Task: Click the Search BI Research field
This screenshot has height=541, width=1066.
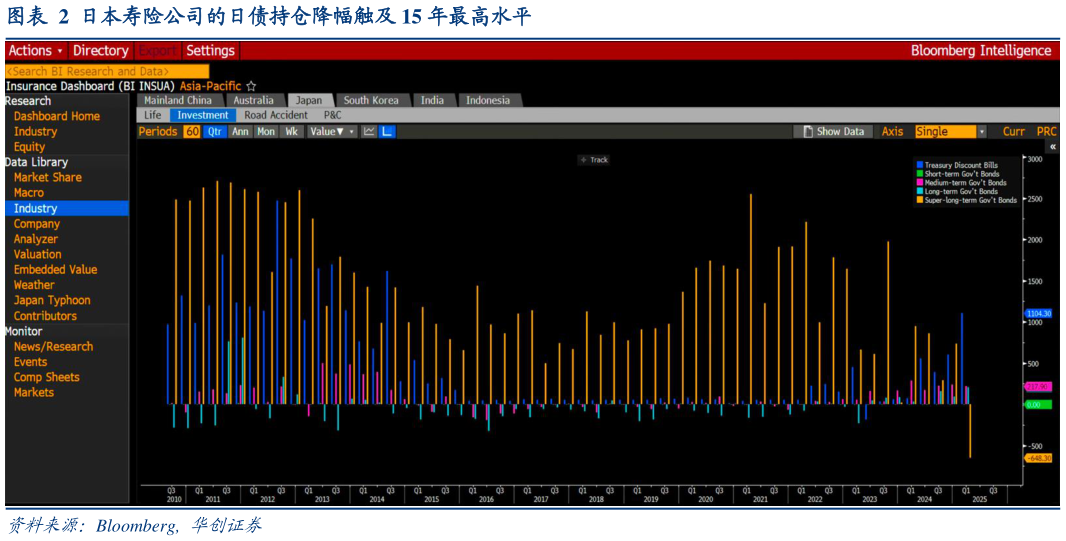Action: [106, 71]
